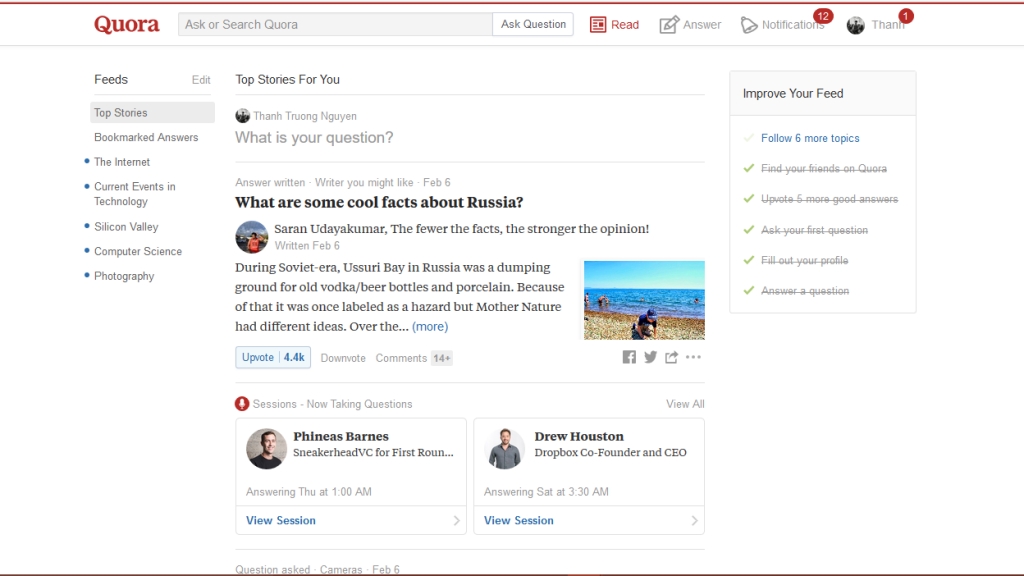This screenshot has height=576, width=1024.
Task: Click View All sessions link
Action: click(685, 404)
